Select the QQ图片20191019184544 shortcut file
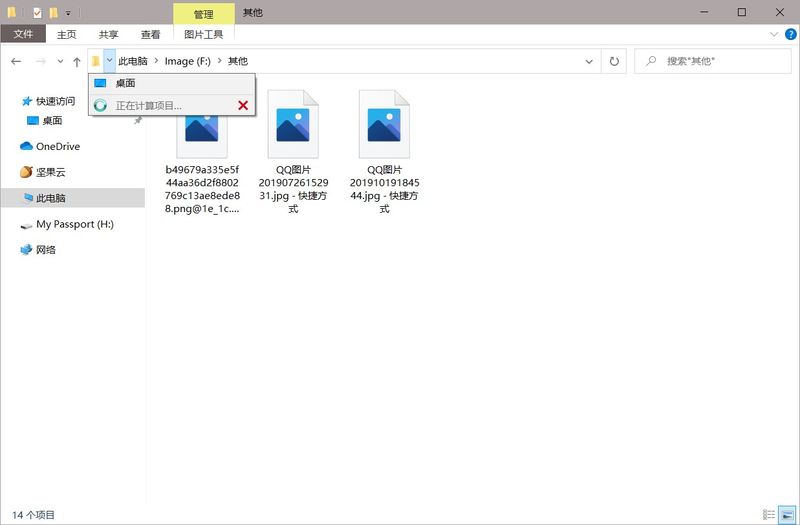The height and width of the screenshot is (525, 800). 384,150
